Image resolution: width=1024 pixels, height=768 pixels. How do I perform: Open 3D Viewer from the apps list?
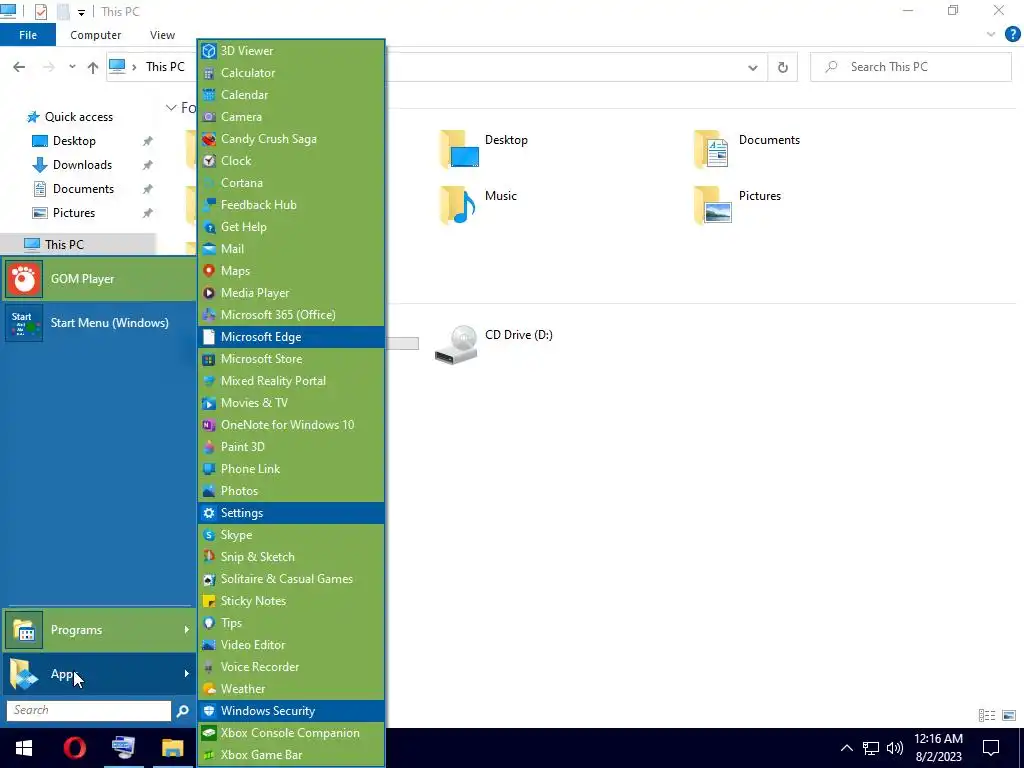pos(291,51)
